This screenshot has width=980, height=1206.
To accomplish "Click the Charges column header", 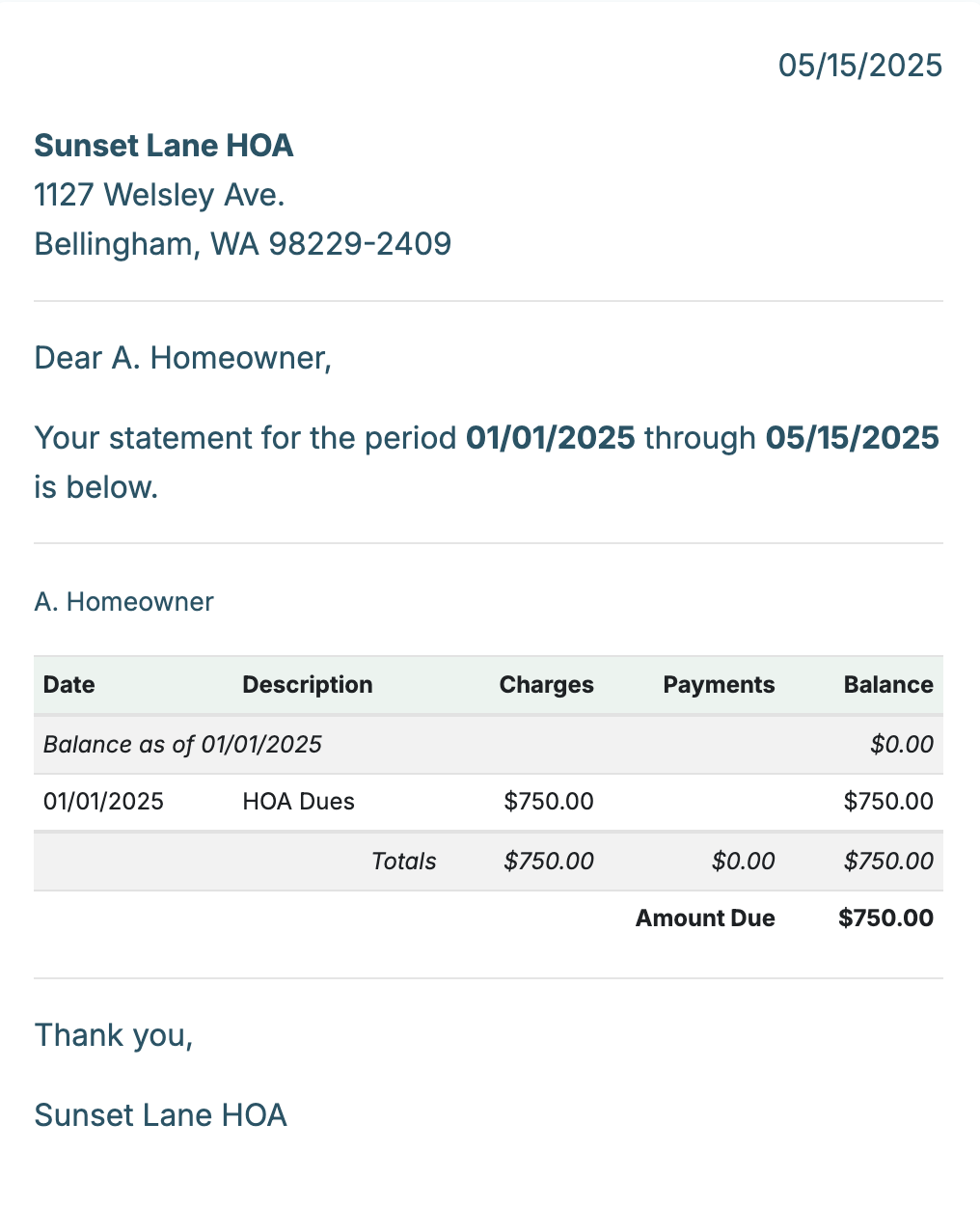I will (547, 685).
